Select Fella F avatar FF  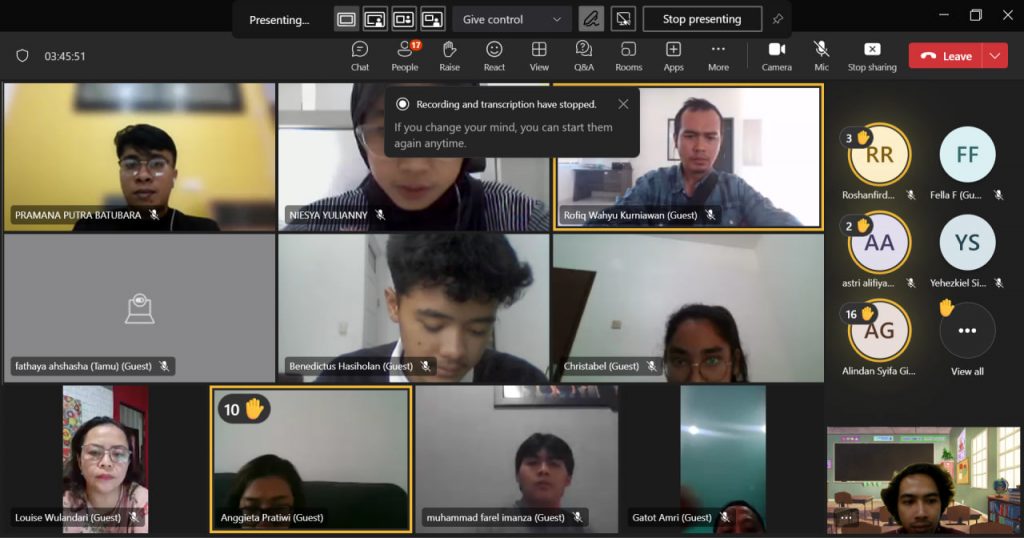(x=967, y=155)
